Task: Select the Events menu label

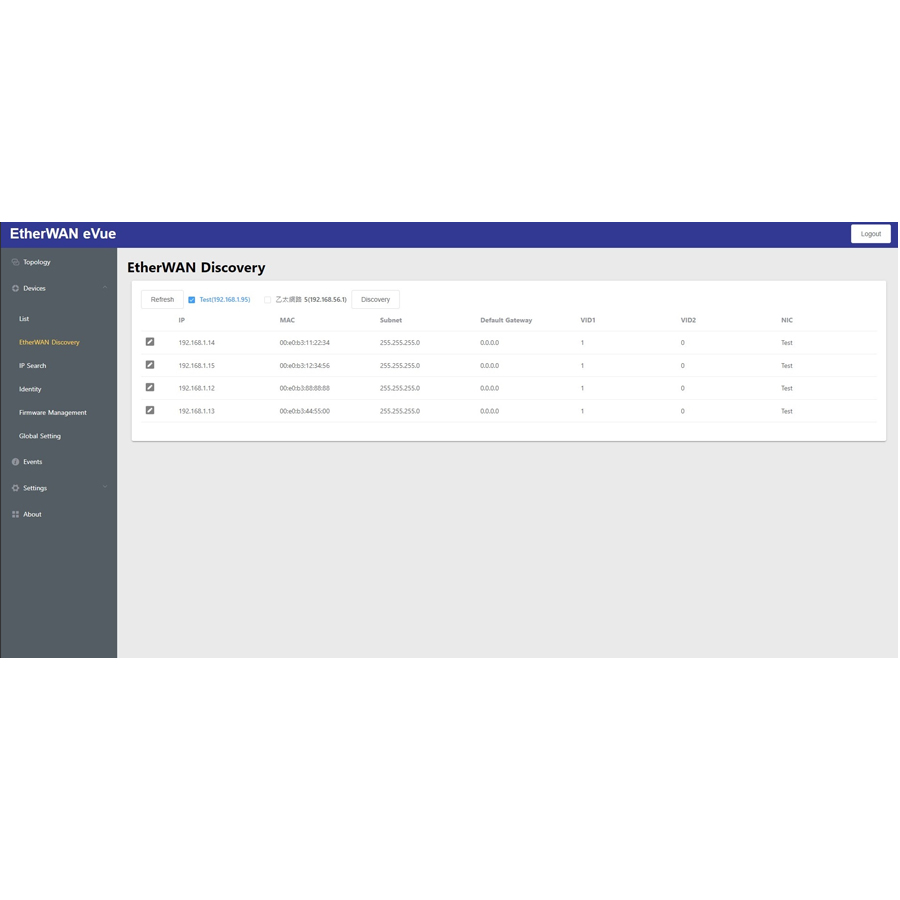Action: pos(33,462)
